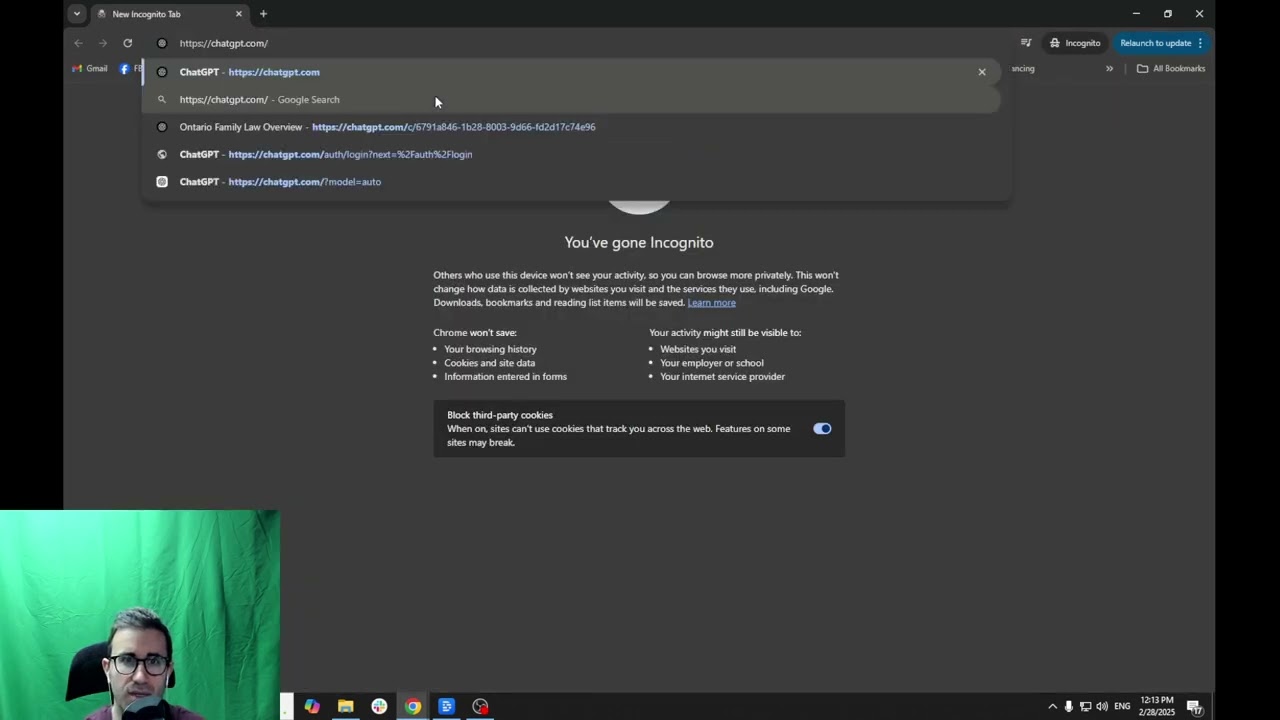Image resolution: width=1280 pixels, height=720 pixels.
Task: Open the Gmail bookmark
Action: point(90,69)
